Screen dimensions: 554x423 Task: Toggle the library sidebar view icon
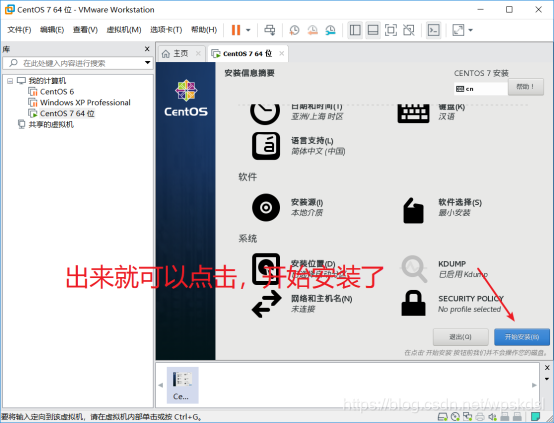[355, 30]
